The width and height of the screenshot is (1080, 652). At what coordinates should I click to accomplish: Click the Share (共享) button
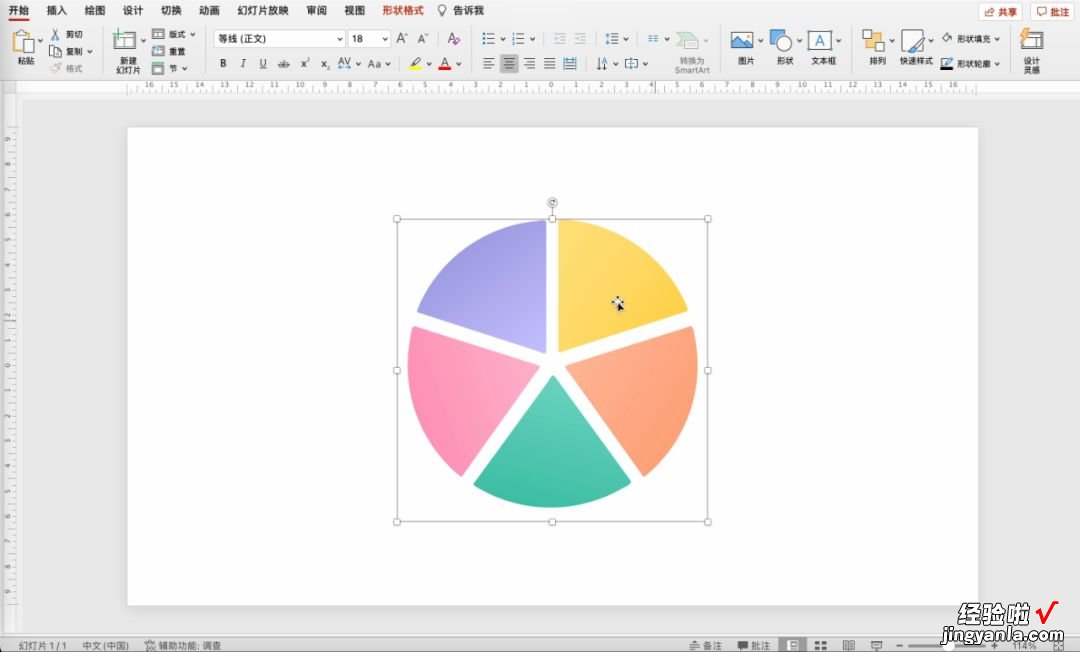point(1001,12)
